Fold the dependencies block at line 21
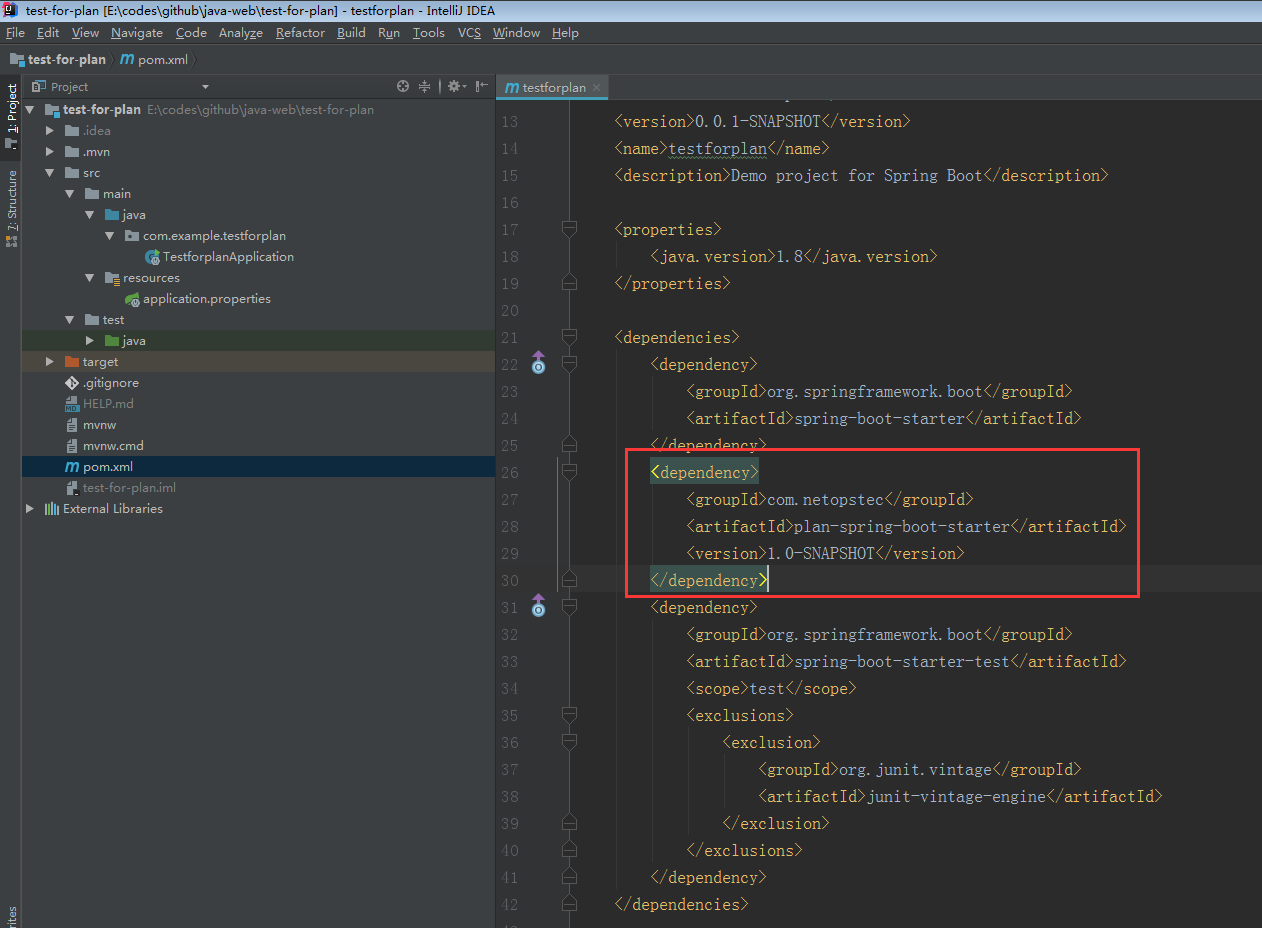This screenshot has height=928, width=1262. [x=570, y=337]
